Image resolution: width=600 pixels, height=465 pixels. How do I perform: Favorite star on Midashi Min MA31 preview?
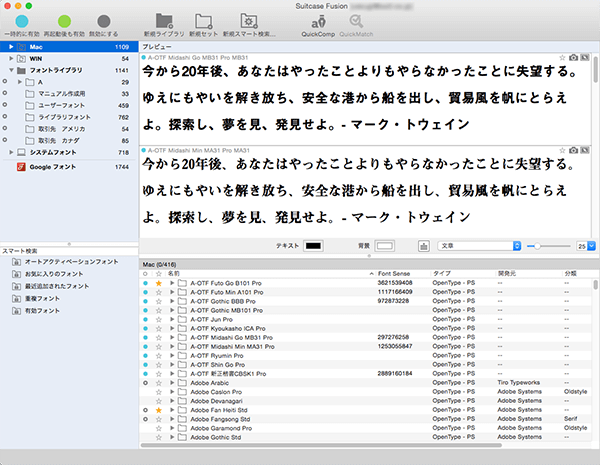[x=562, y=150]
